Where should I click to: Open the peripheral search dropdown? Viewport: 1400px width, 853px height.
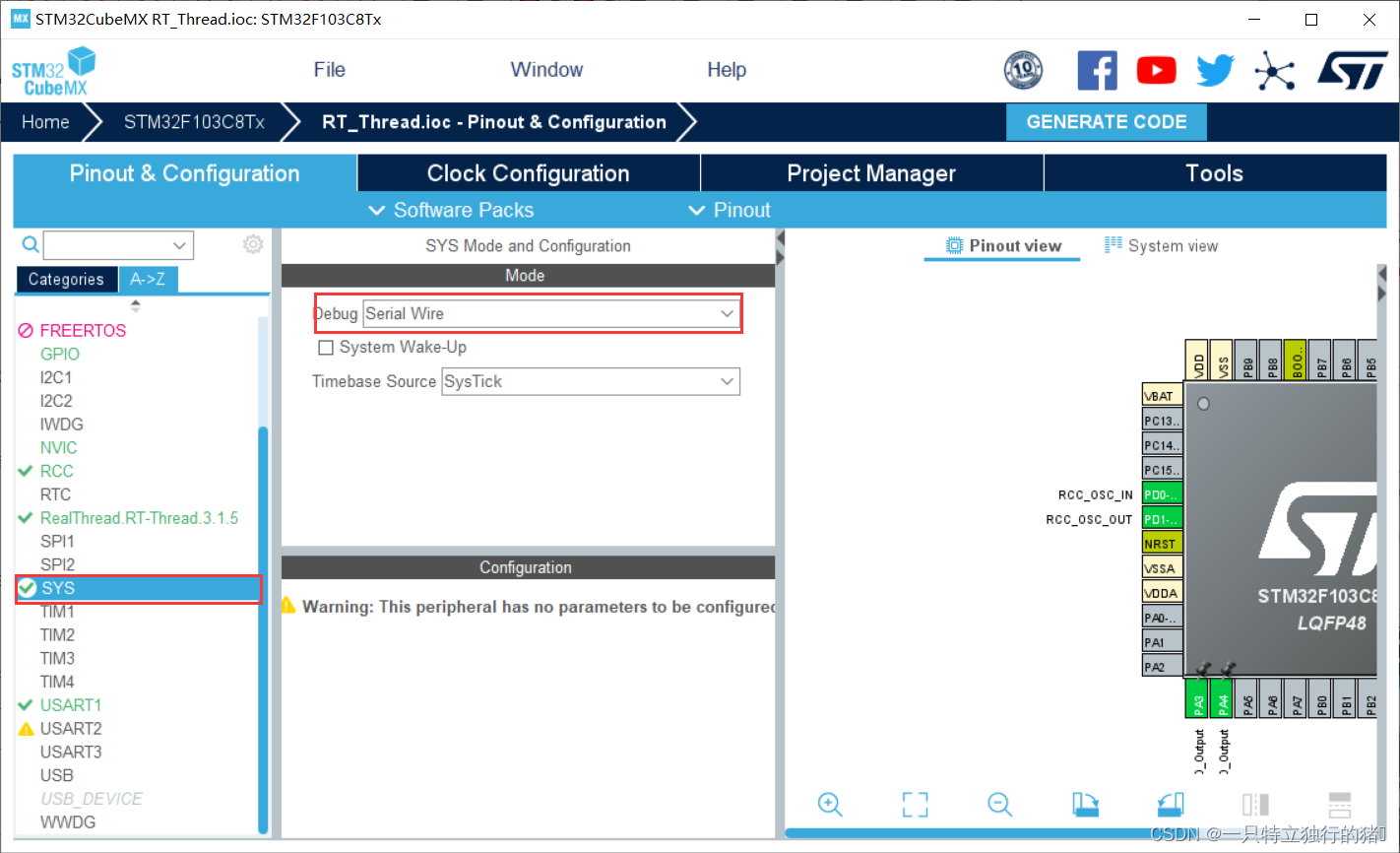[x=179, y=245]
